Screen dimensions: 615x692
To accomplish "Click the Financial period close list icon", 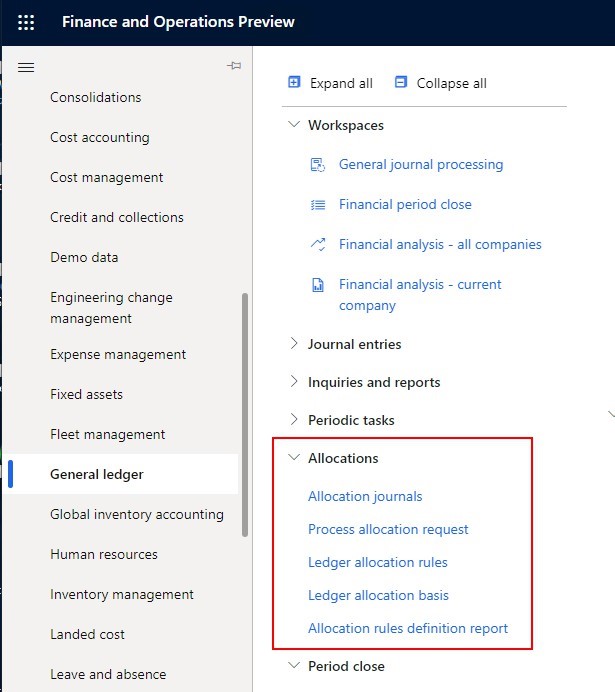I will [318, 205].
